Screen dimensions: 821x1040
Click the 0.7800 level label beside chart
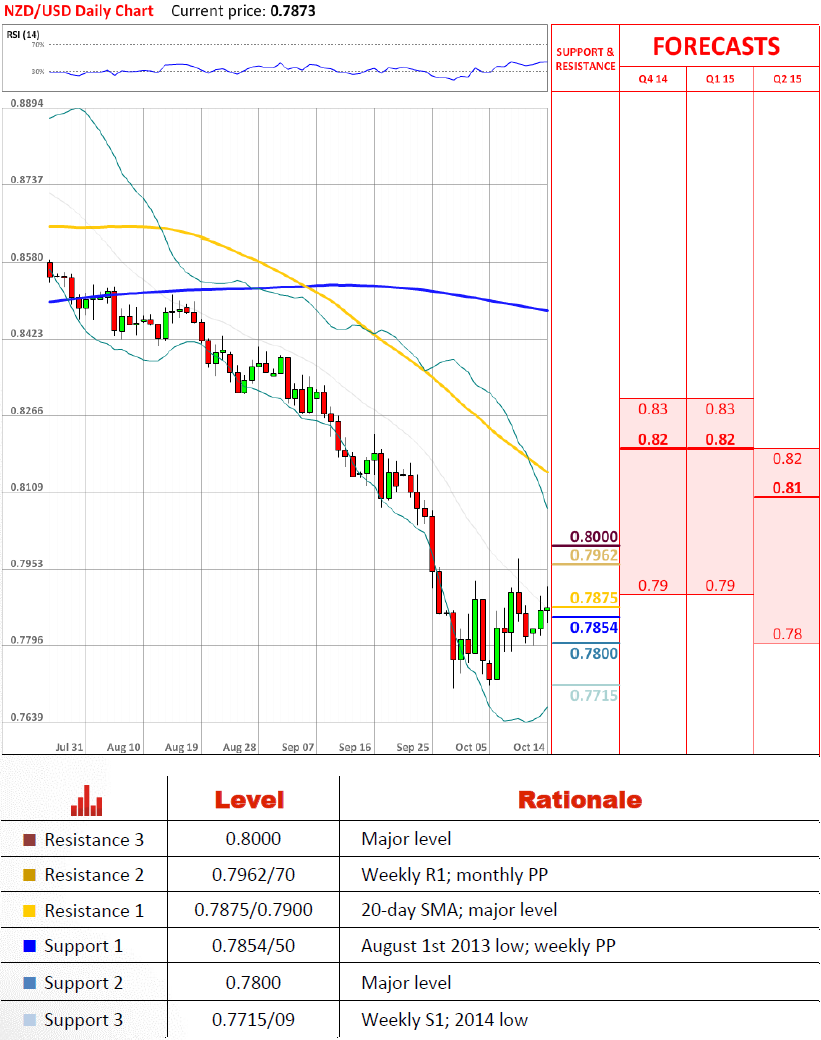click(x=594, y=653)
